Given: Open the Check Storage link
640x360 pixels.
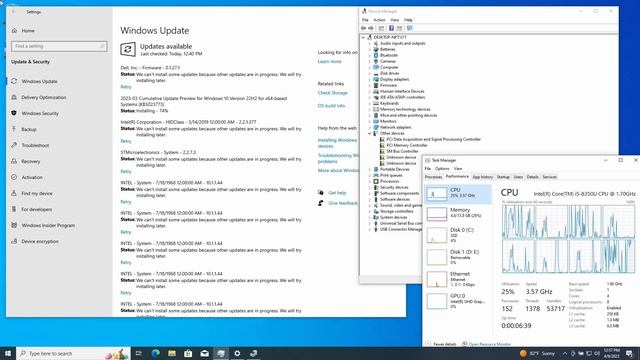Looking at the screenshot, I should (x=333, y=93).
